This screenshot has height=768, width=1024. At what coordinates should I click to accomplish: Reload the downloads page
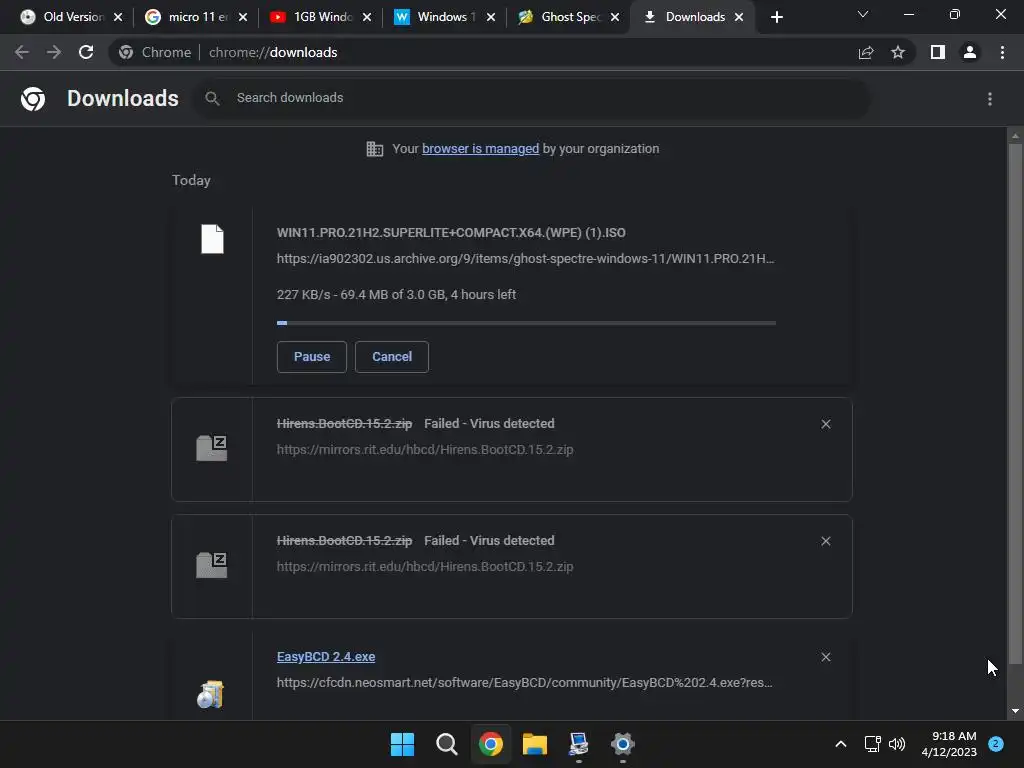tap(86, 52)
